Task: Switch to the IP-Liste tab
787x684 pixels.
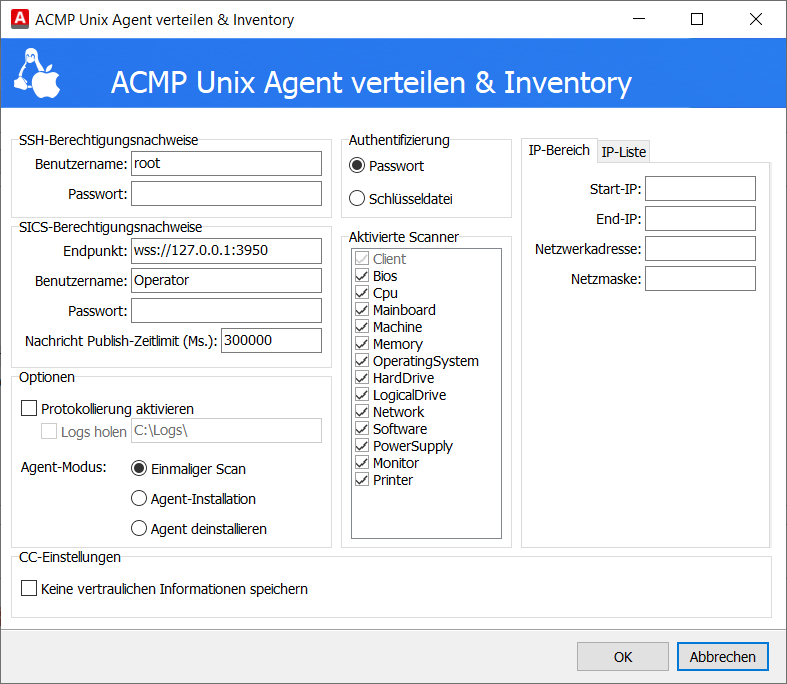Action: click(x=623, y=152)
